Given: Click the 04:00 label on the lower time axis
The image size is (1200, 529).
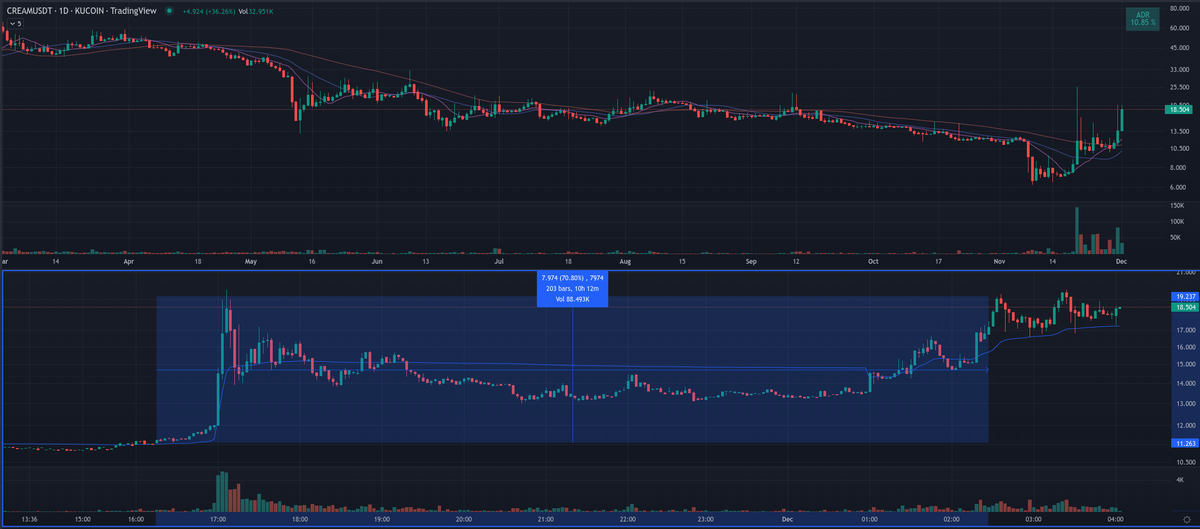Looking at the screenshot, I should pyautogui.click(x=1116, y=520).
